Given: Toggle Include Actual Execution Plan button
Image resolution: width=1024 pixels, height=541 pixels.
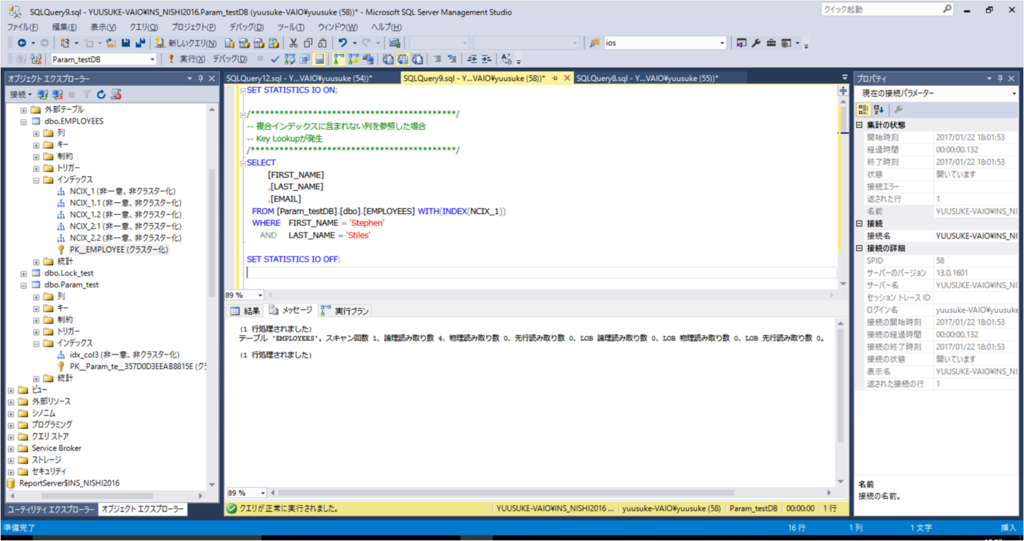Looking at the screenshot, I should coord(339,59).
